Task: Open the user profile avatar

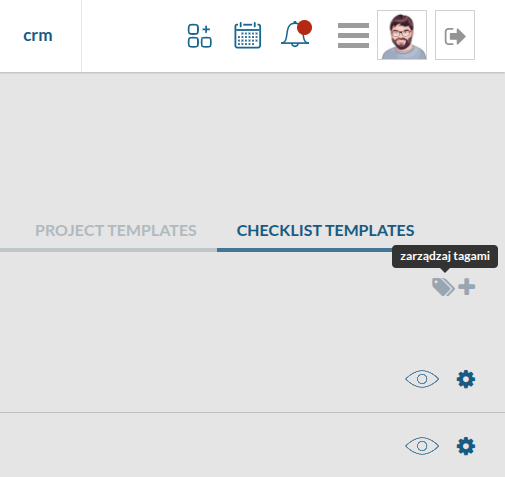Action: tap(402, 35)
